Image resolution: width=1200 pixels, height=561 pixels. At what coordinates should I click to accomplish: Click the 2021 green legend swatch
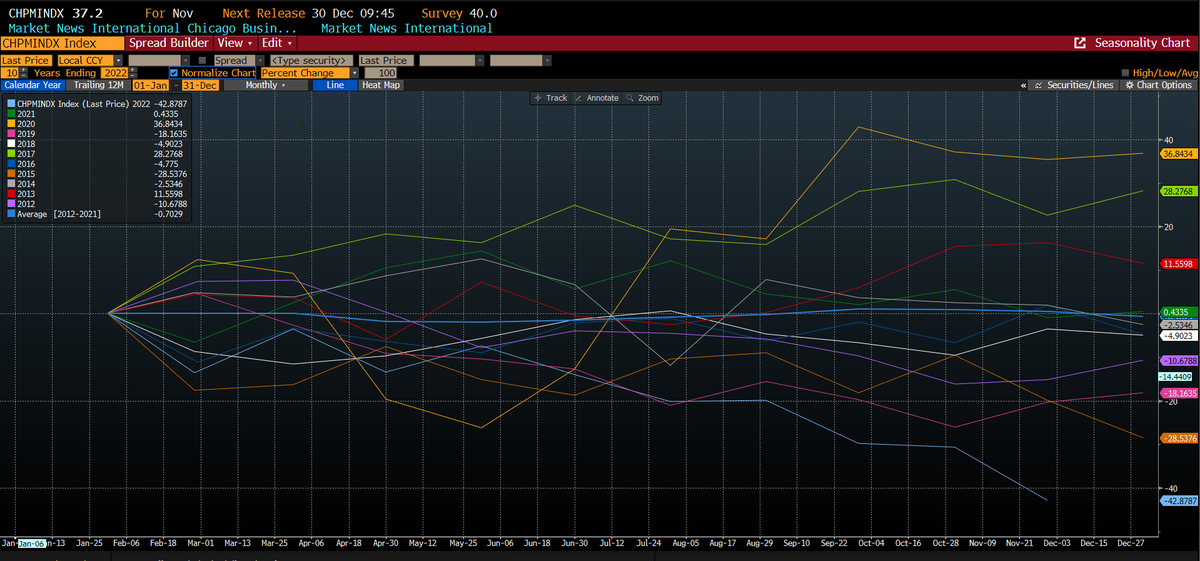(x=11, y=113)
